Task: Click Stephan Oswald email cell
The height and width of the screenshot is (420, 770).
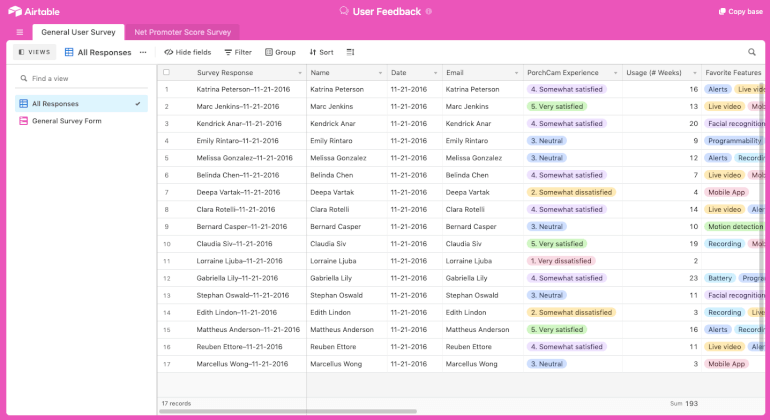Action: pyautogui.click(x=483, y=296)
